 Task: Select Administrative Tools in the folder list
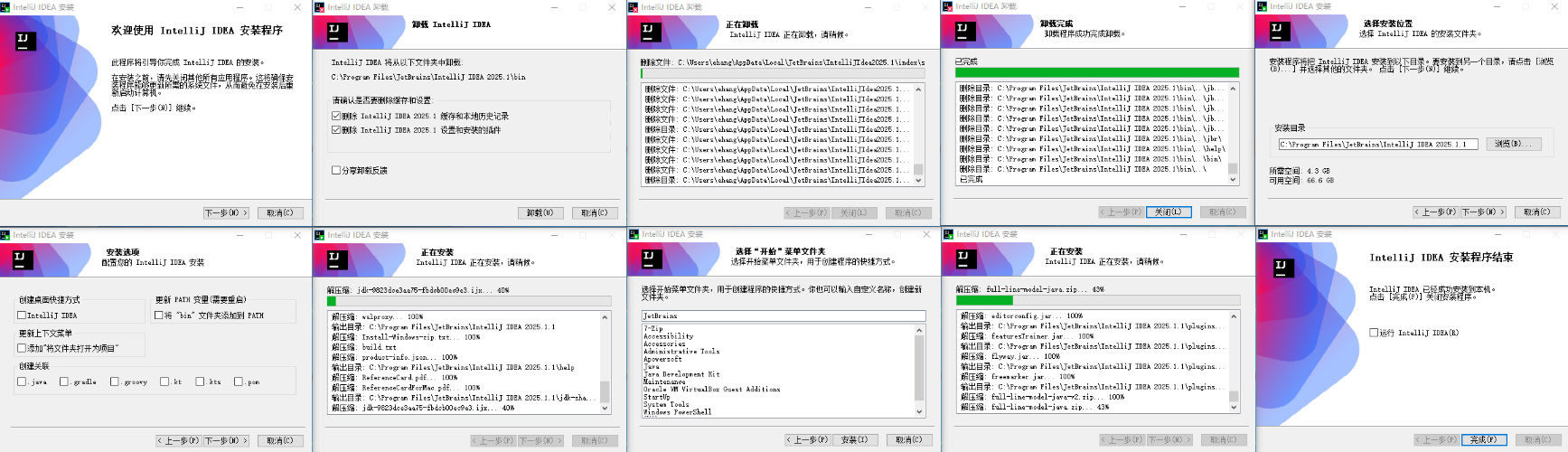(x=681, y=352)
